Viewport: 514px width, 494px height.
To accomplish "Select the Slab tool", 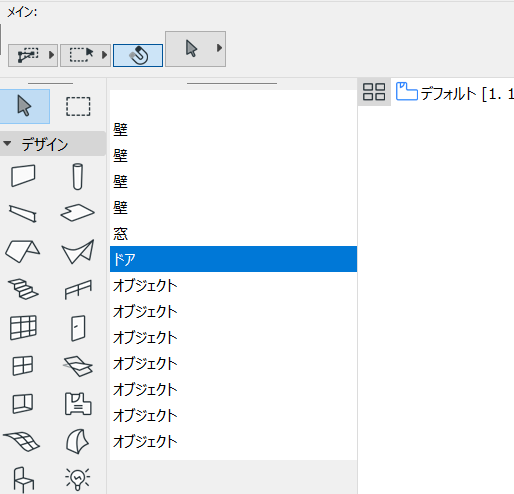I will coord(77,213).
